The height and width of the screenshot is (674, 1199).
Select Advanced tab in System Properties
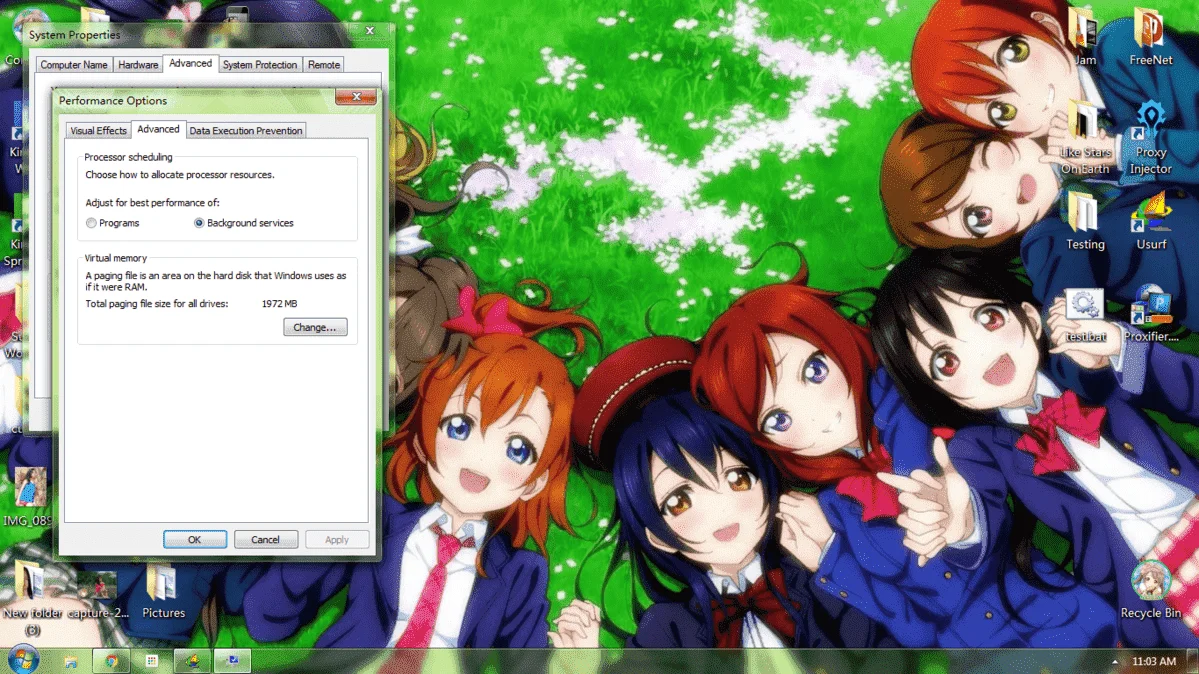tap(190, 63)
